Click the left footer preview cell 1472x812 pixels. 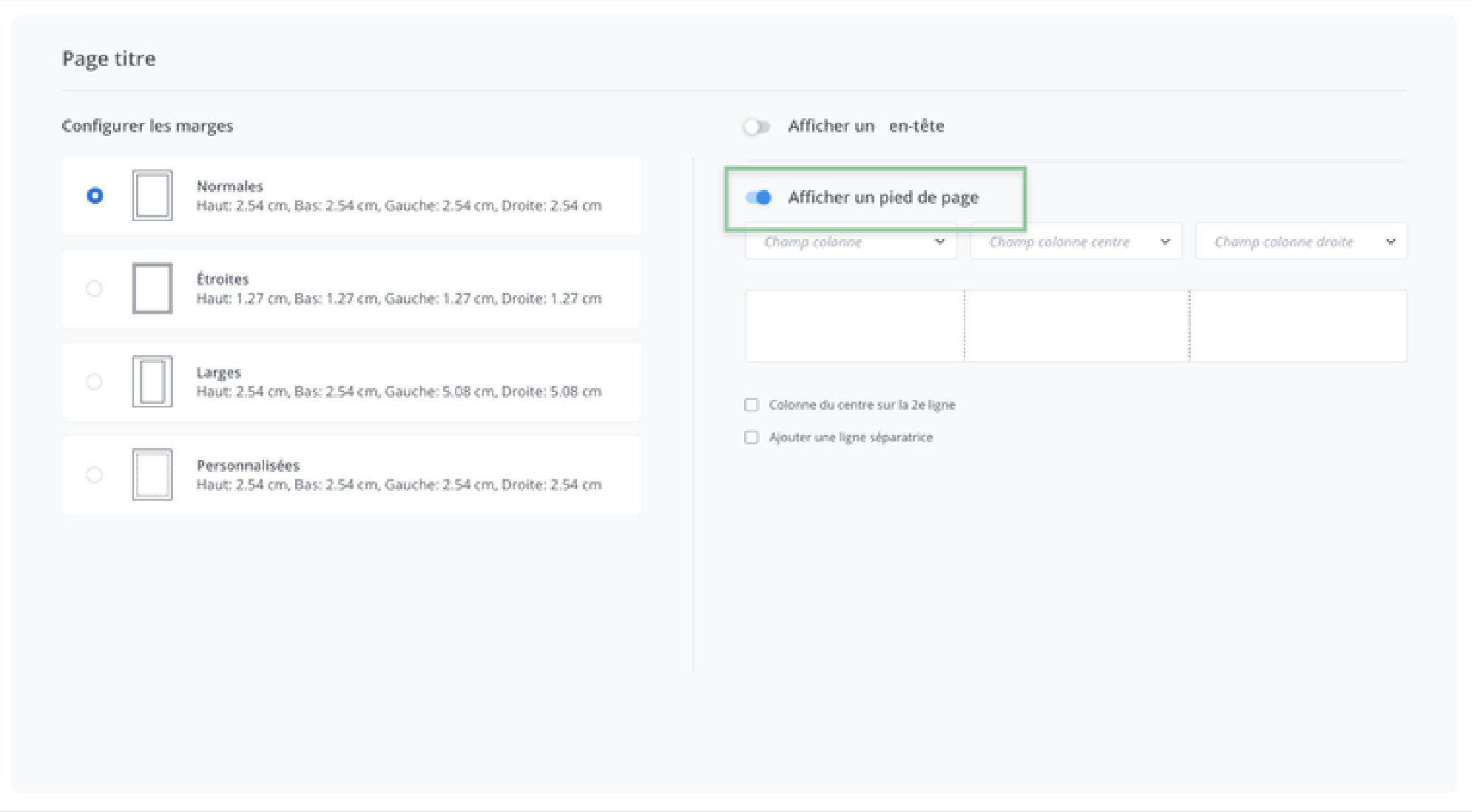(854, 325)
